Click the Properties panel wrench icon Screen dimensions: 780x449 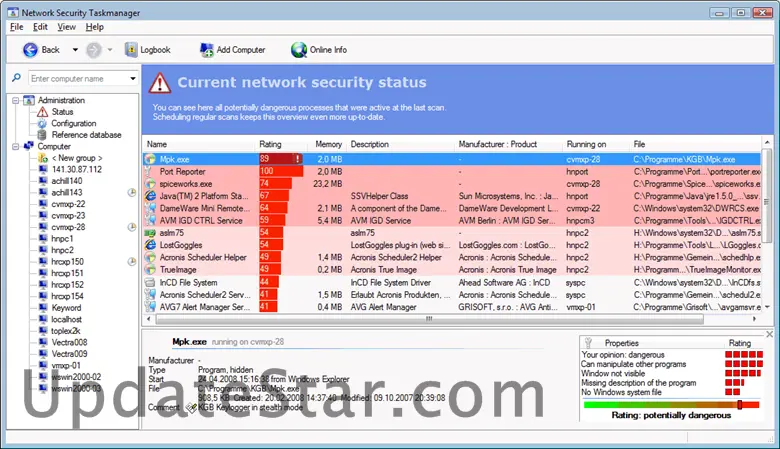tap(588, 343)
